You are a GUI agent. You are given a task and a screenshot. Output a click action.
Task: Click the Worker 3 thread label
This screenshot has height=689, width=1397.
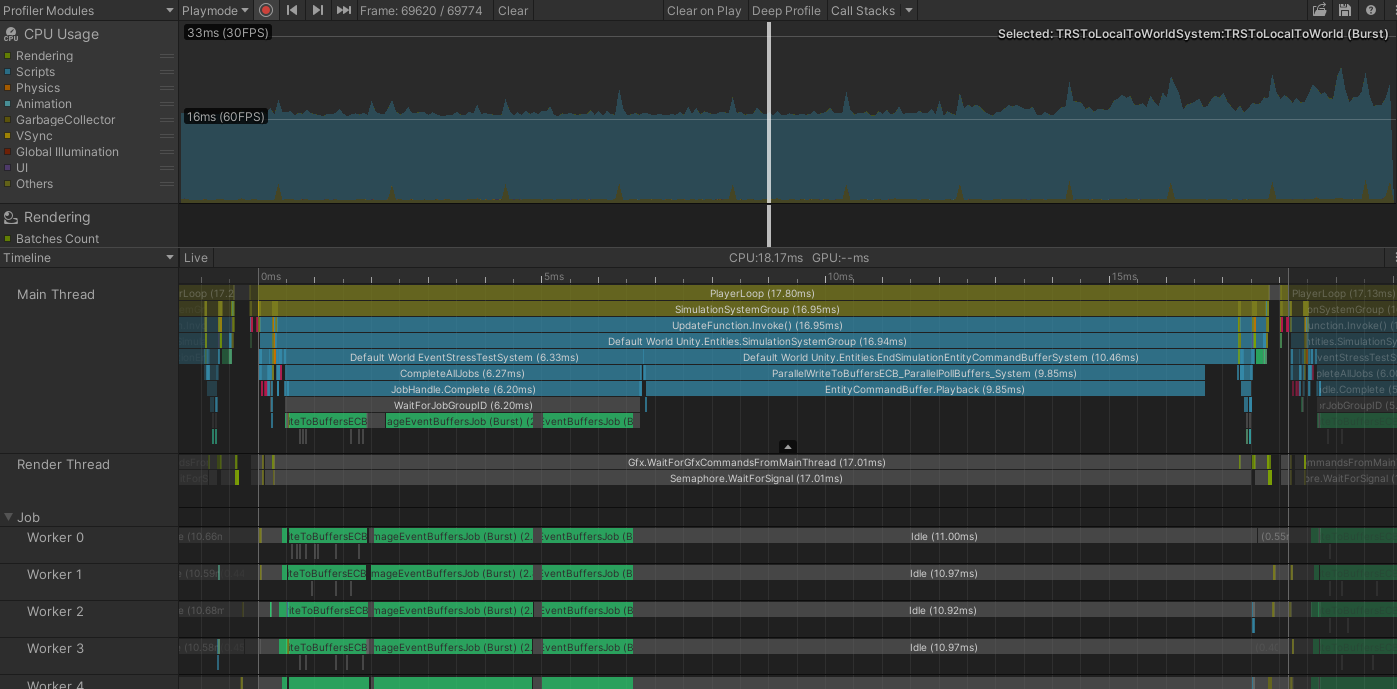[x=55, y=649]
